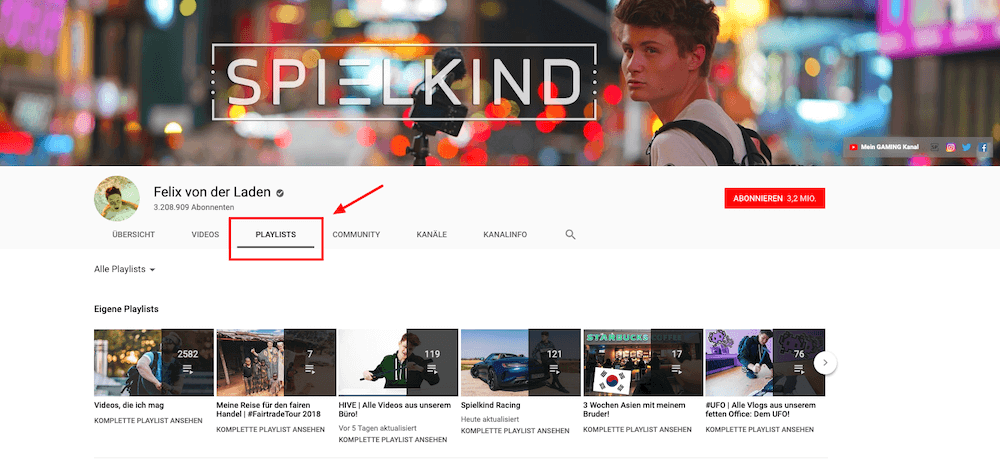Open the 3 Wochen Asien playlist thumbnail
1000x465 pixels.
point(643,363)
